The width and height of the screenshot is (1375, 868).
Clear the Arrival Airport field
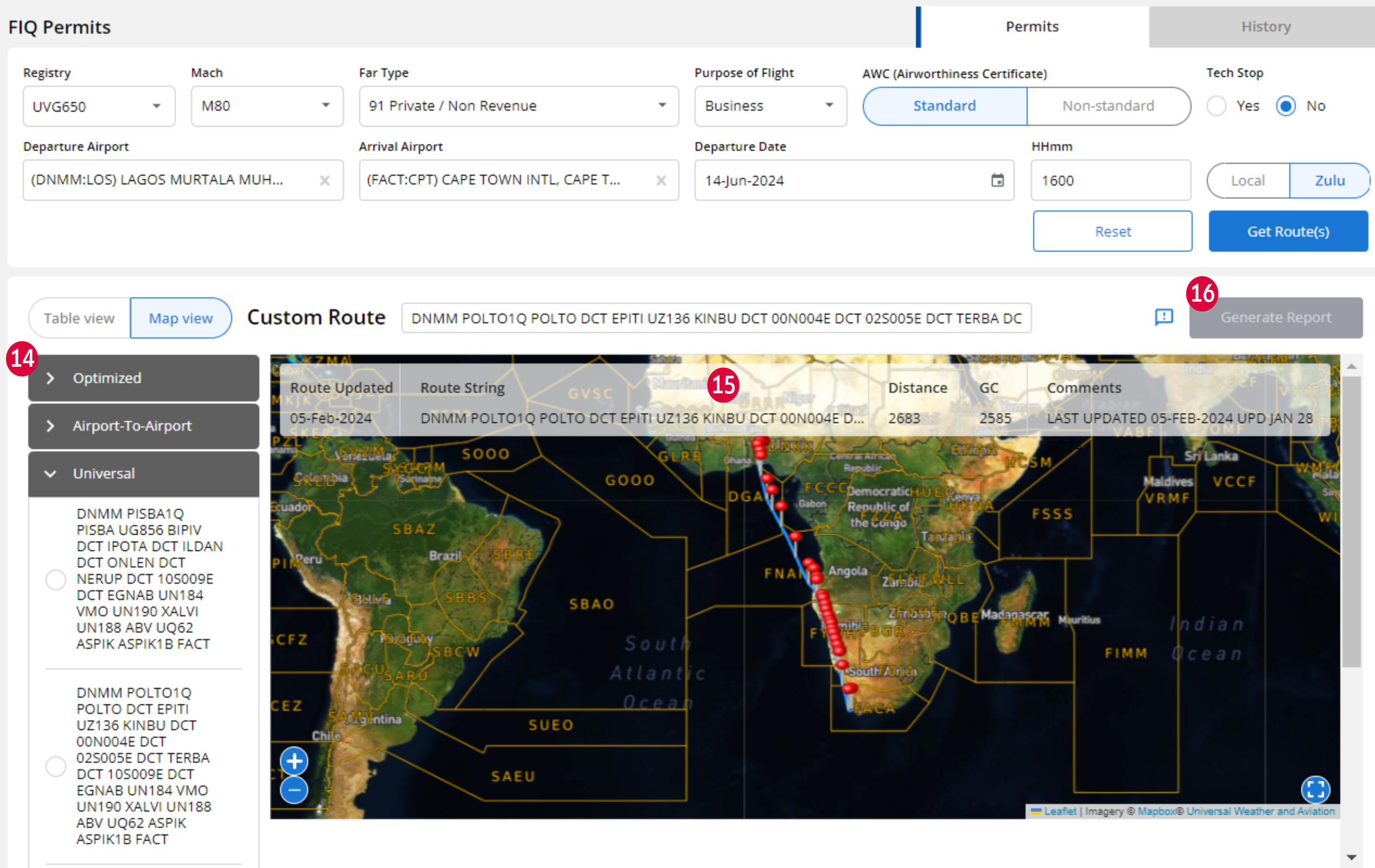661,181
